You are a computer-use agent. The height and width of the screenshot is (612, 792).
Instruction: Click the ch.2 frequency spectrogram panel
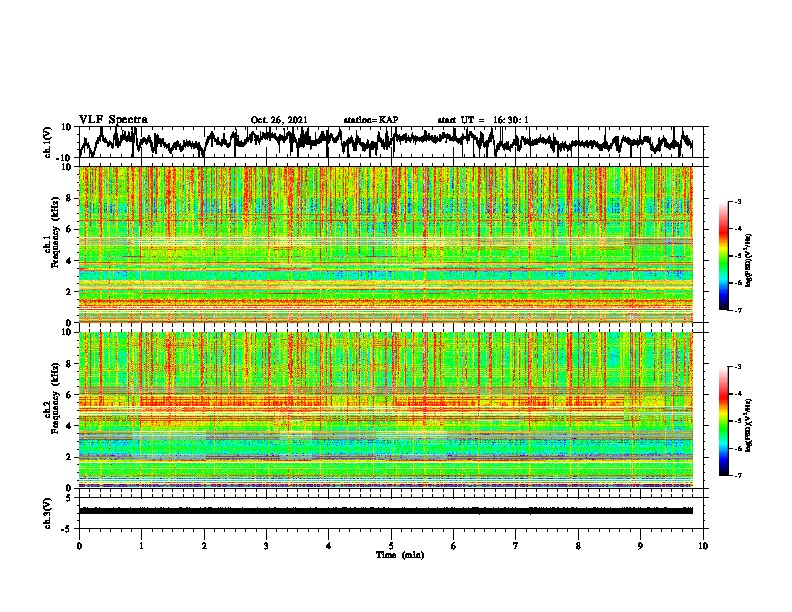(x=386, y=410)
